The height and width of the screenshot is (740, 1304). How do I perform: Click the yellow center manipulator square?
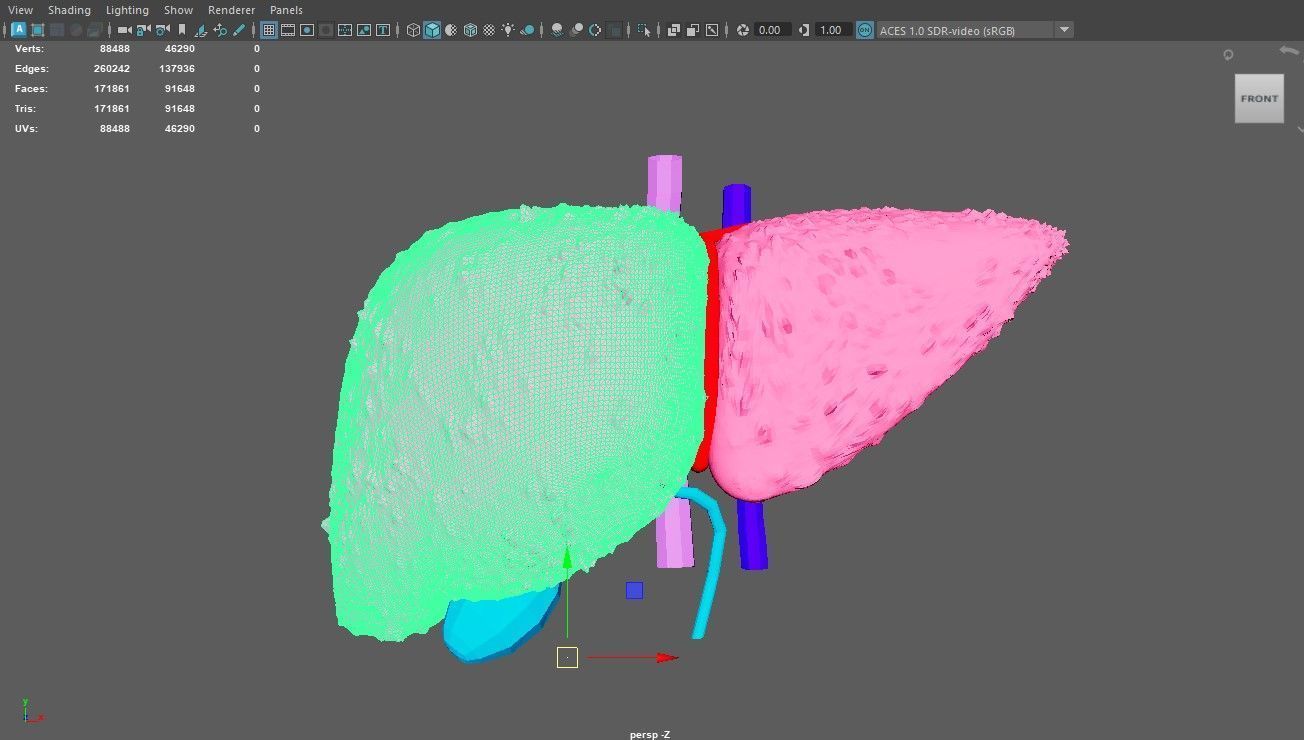(x=567, y=657)
